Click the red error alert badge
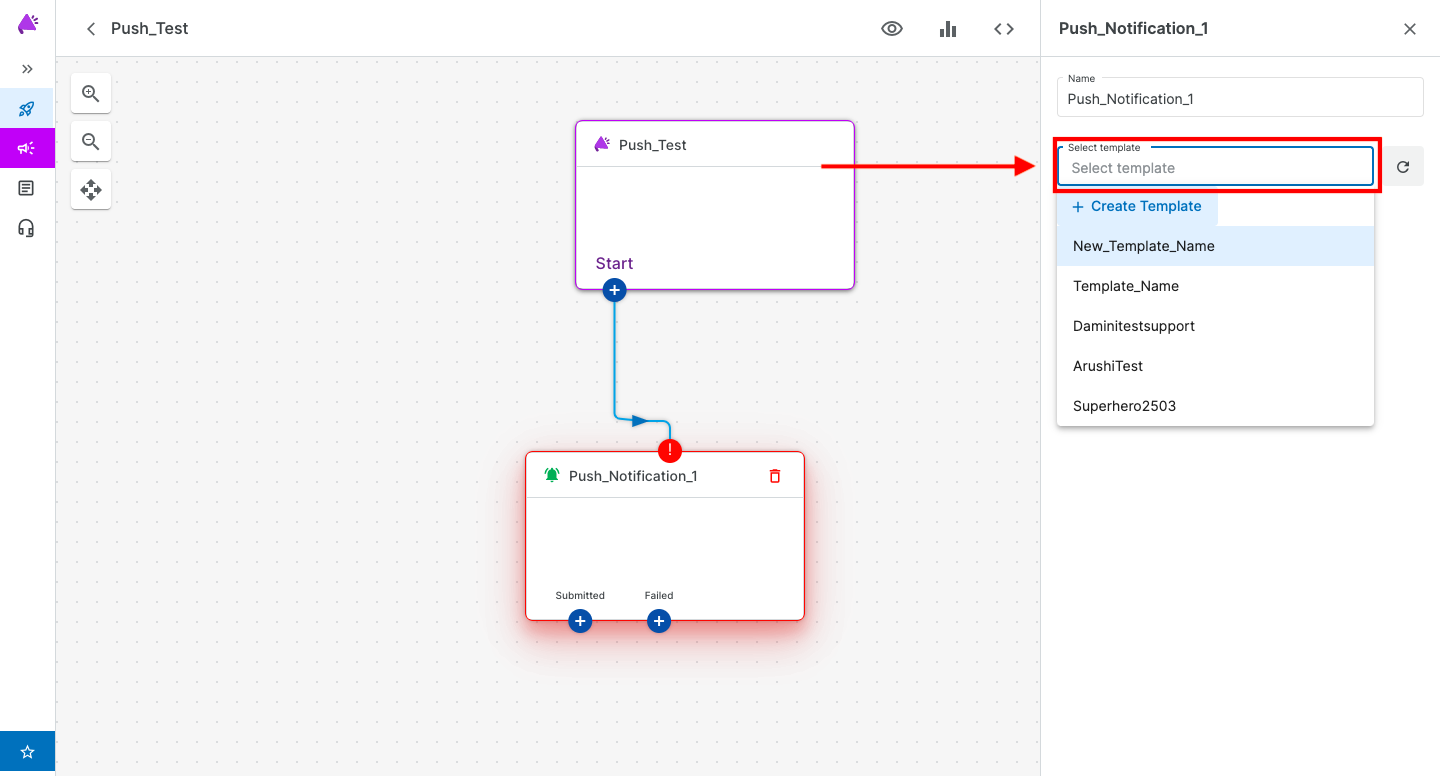This screenshot has height=776, width=1440. (670, 451)
